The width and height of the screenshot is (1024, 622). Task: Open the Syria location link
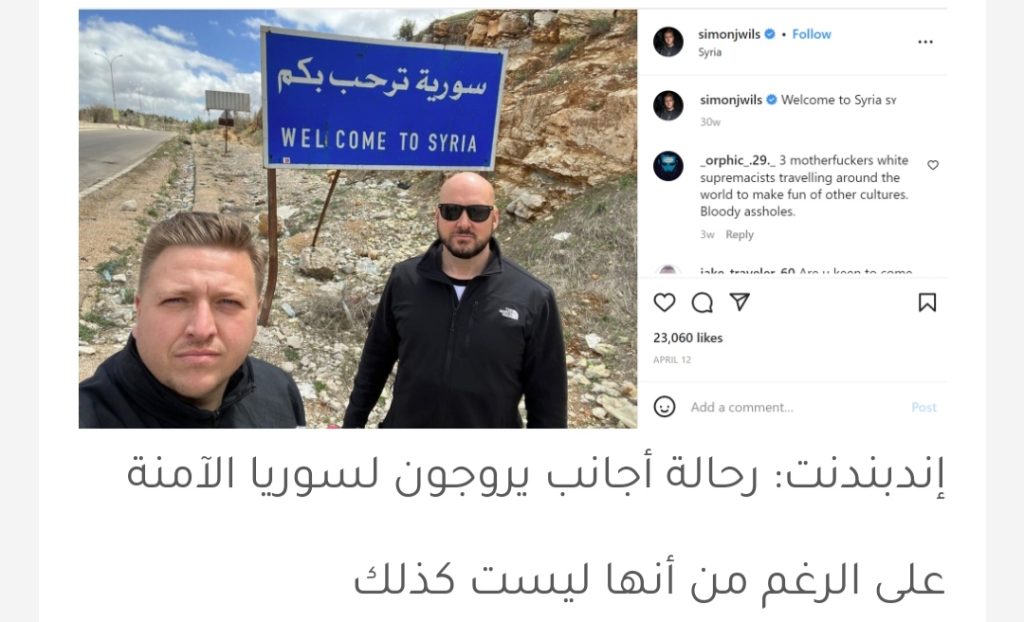(709, 52)
